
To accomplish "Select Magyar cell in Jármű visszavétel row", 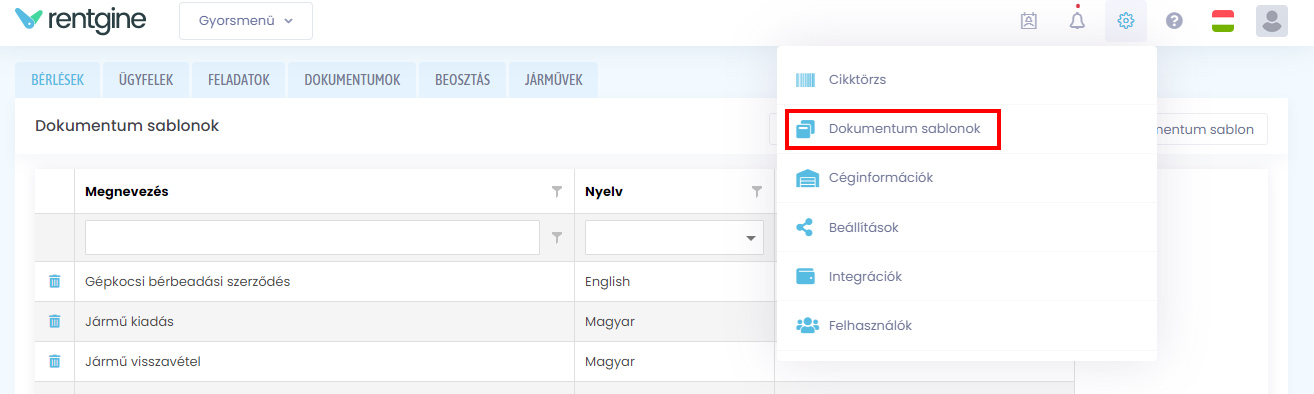I will (674, 361).
